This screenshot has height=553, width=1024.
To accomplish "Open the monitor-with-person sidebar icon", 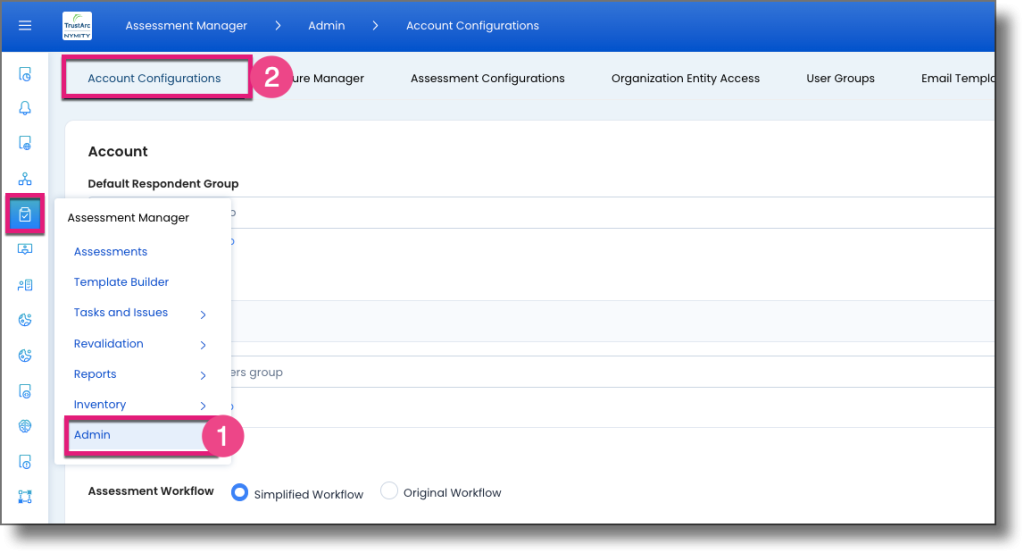I will 25,249.
